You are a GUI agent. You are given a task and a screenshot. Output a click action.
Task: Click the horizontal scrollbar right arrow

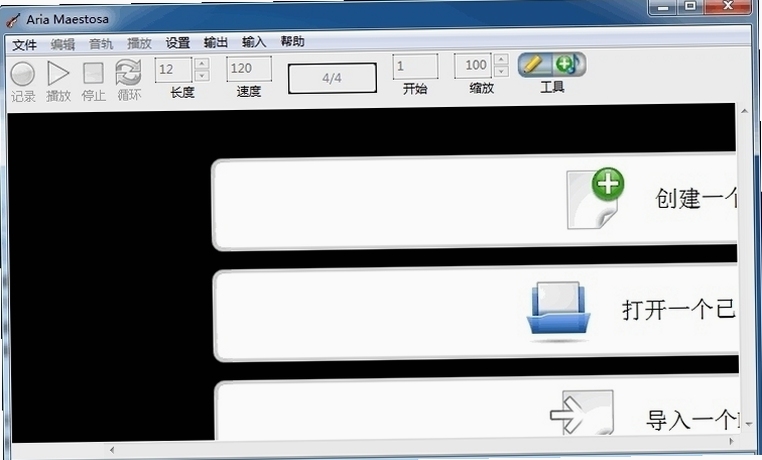coord(731,441)
